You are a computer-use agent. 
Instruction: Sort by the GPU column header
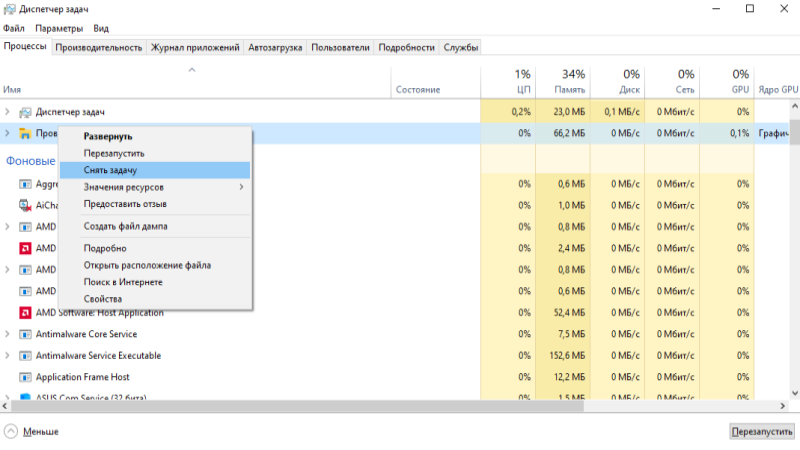[727, 82]
